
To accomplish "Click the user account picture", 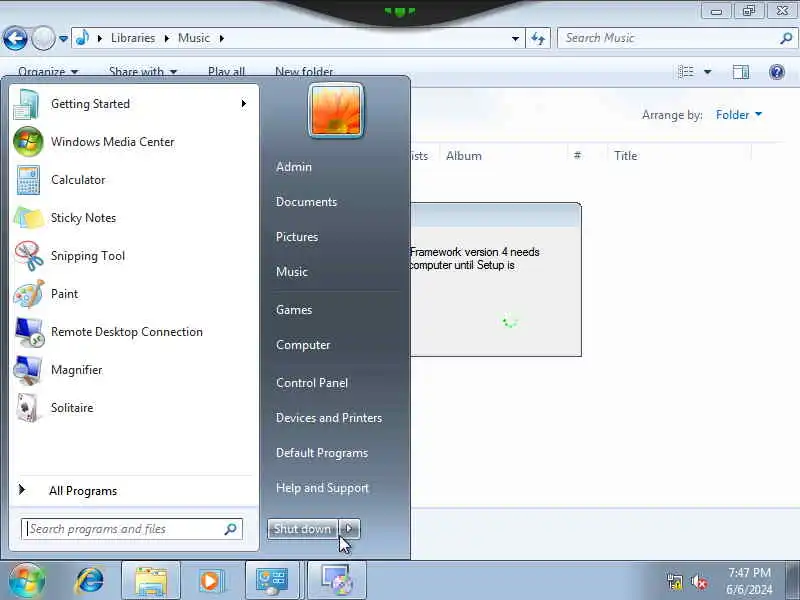I will 336,111.
